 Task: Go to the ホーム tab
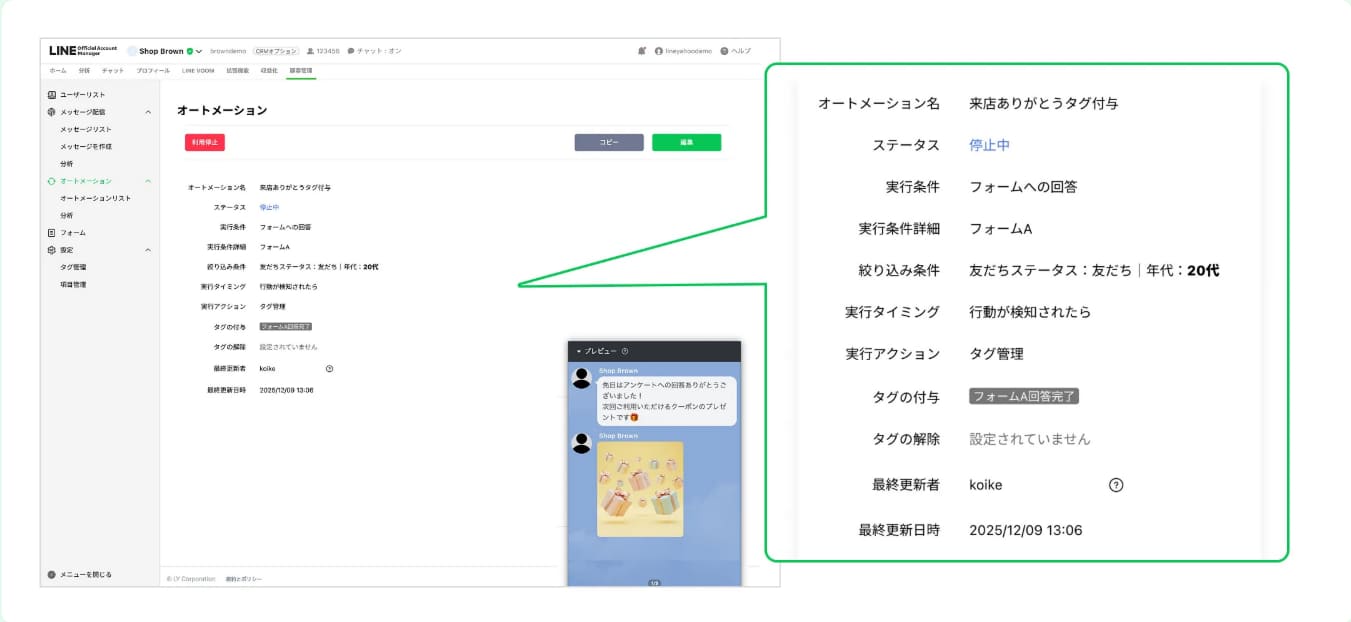(58, 71)
